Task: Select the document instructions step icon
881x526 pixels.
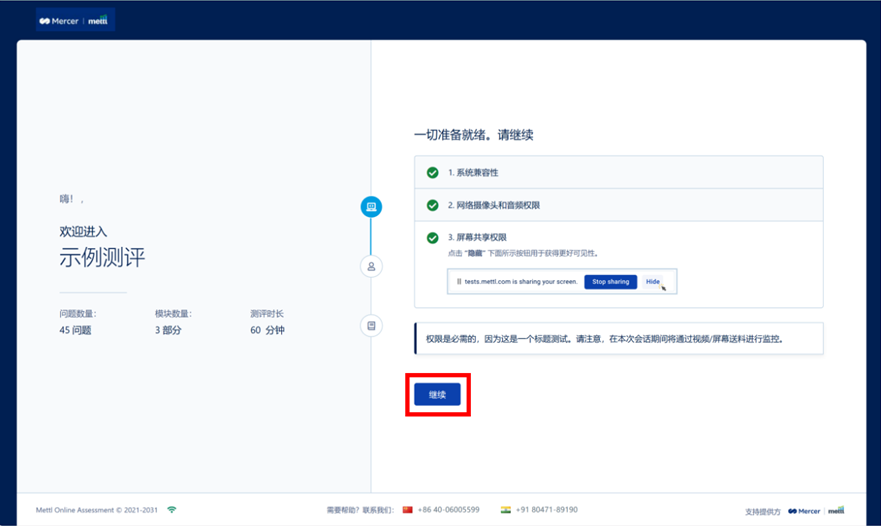Action: click(x=371, y=326)
